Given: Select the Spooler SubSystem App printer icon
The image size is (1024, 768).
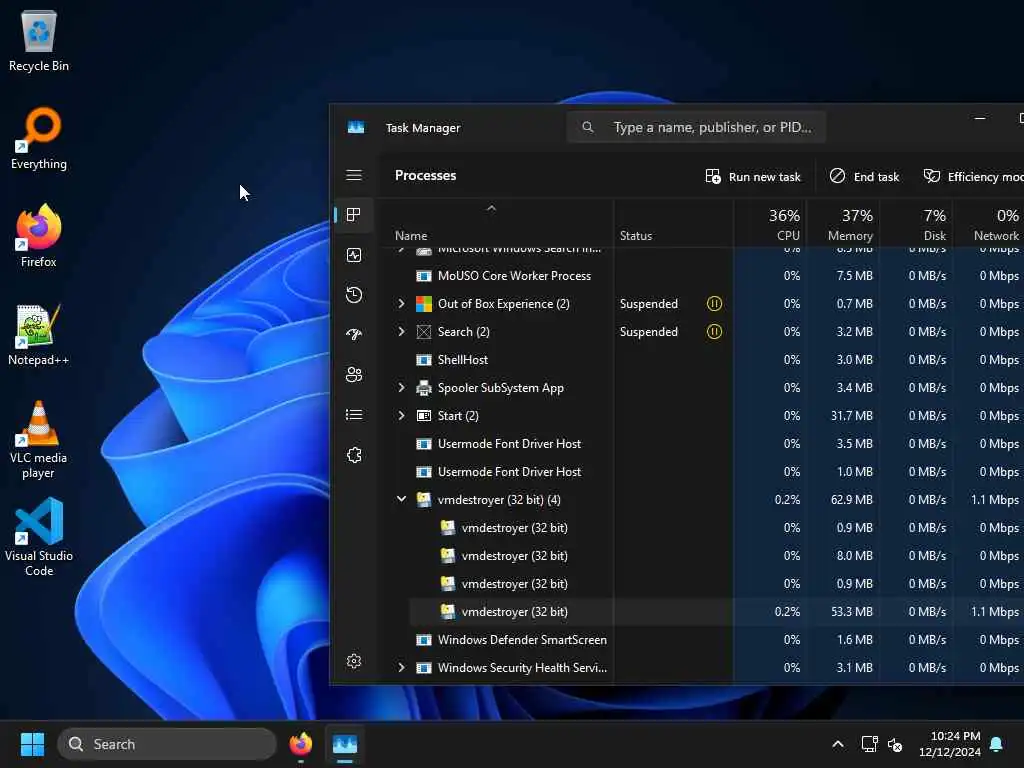Looking at the screenshot, I should point(424,388).
